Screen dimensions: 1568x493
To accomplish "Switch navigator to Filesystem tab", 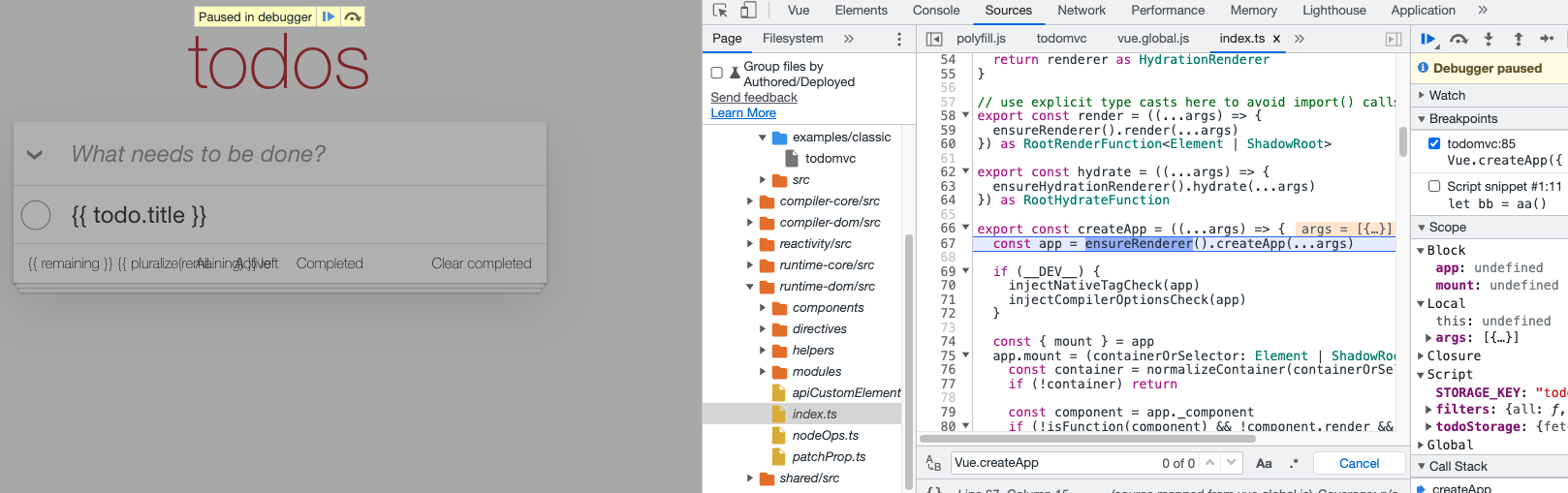I will click(x=793, y=39).
